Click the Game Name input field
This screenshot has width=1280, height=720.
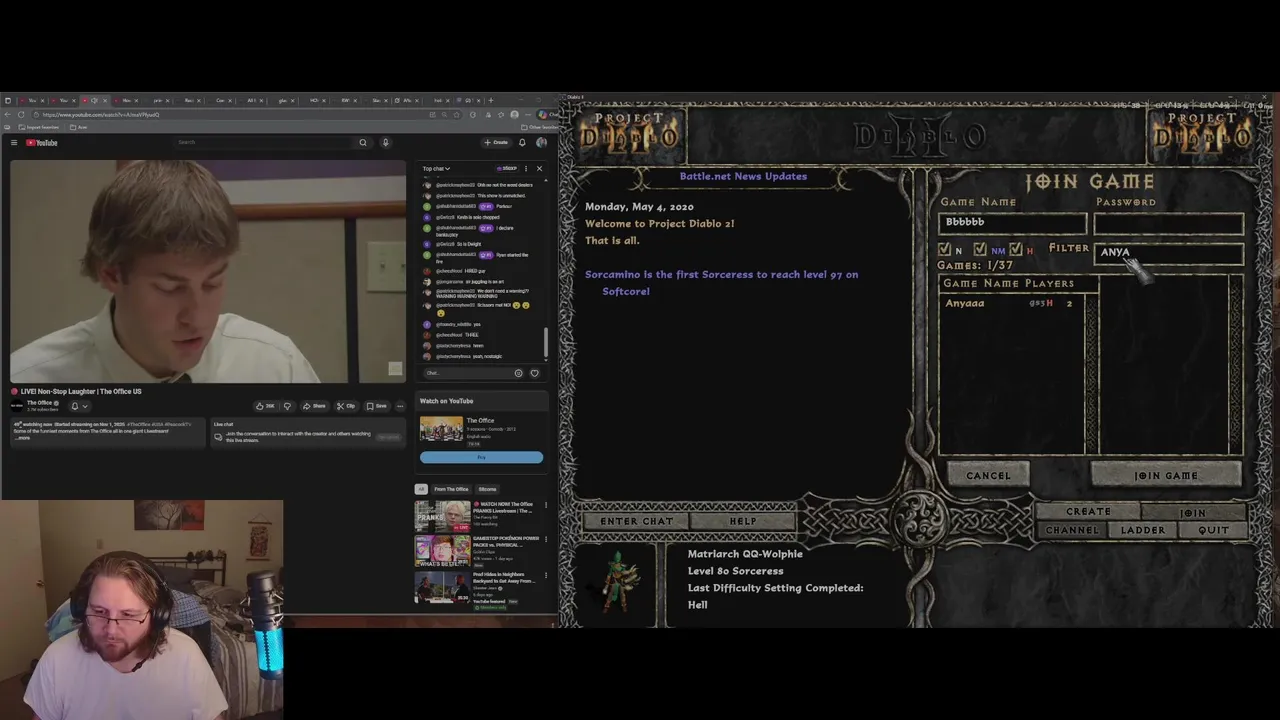1012,223
